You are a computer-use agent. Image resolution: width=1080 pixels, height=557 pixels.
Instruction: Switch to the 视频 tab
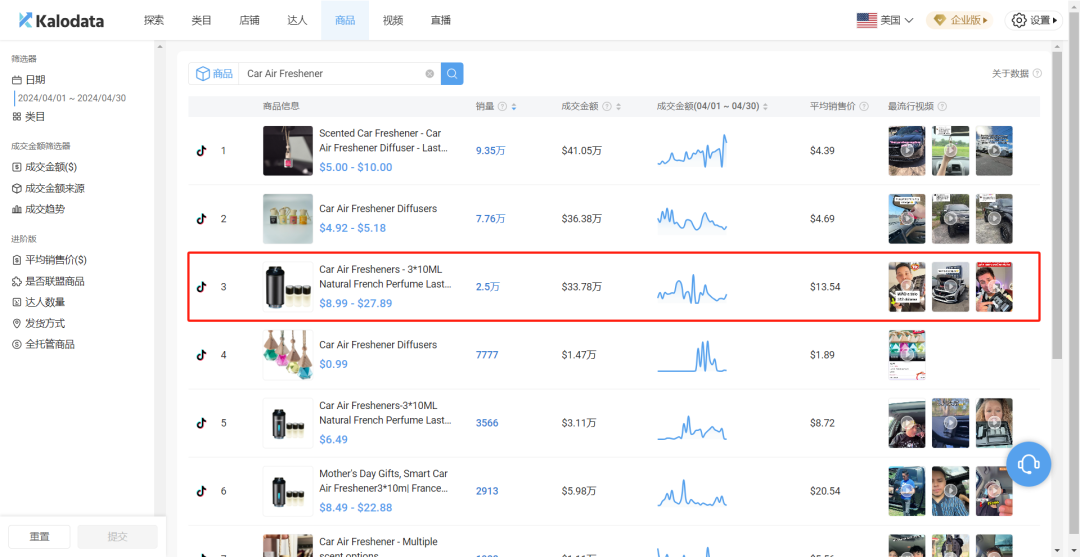point(392,20)
